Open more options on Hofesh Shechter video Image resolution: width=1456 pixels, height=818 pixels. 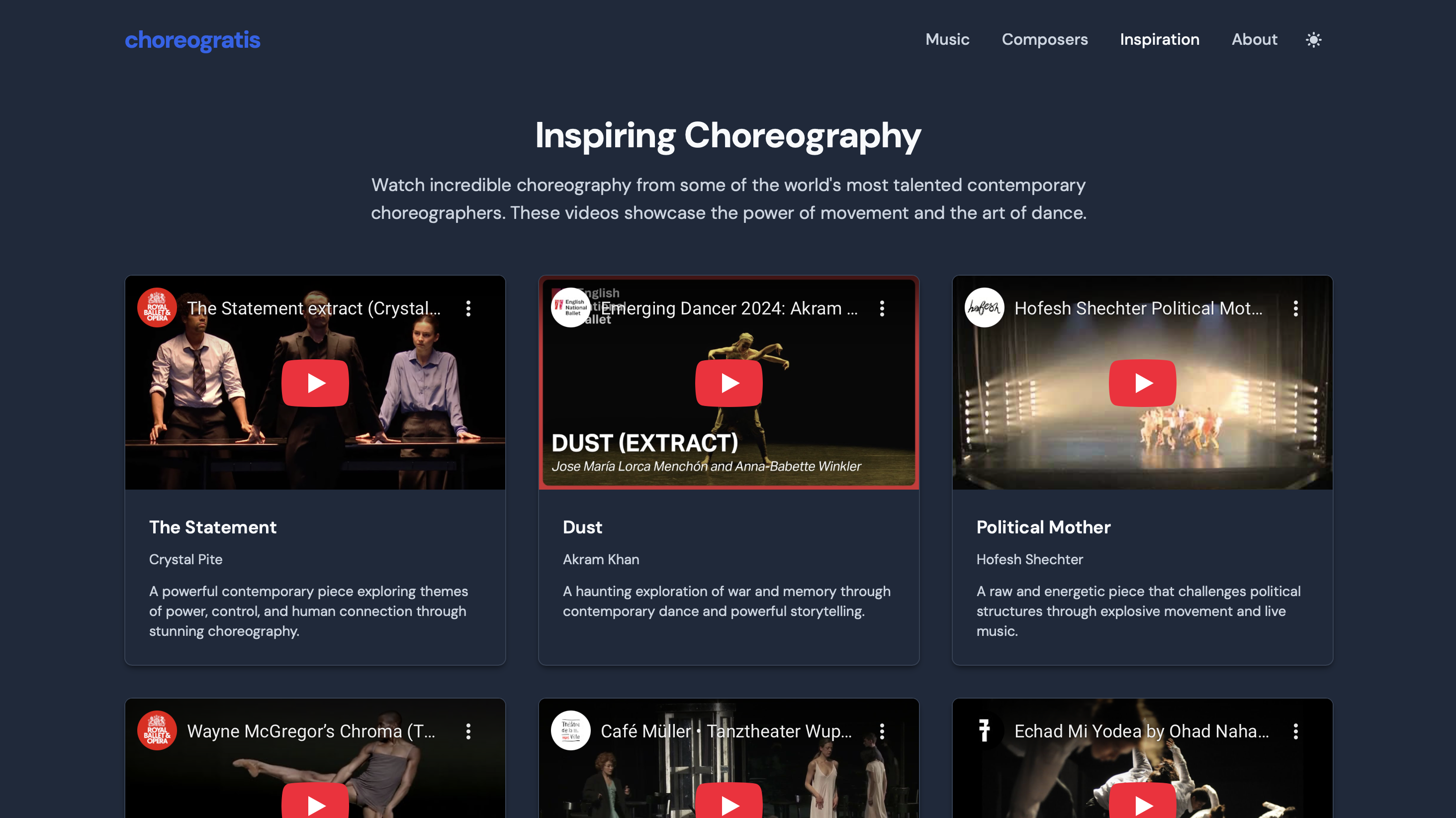point(1295,308)
